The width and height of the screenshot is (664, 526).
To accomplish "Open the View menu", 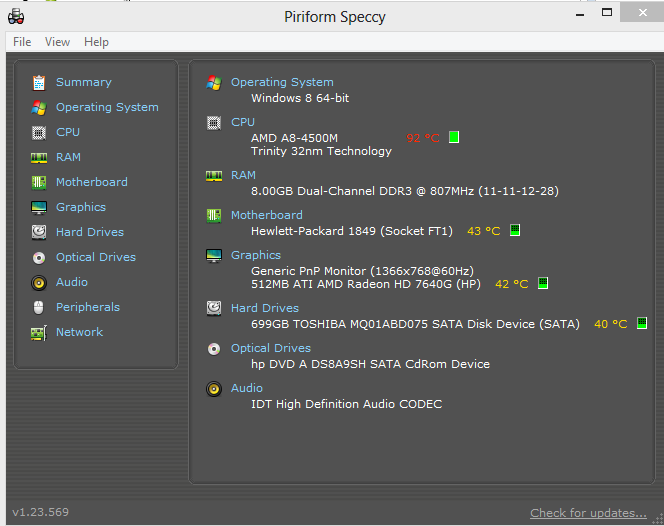I will [x=57, y=42].
